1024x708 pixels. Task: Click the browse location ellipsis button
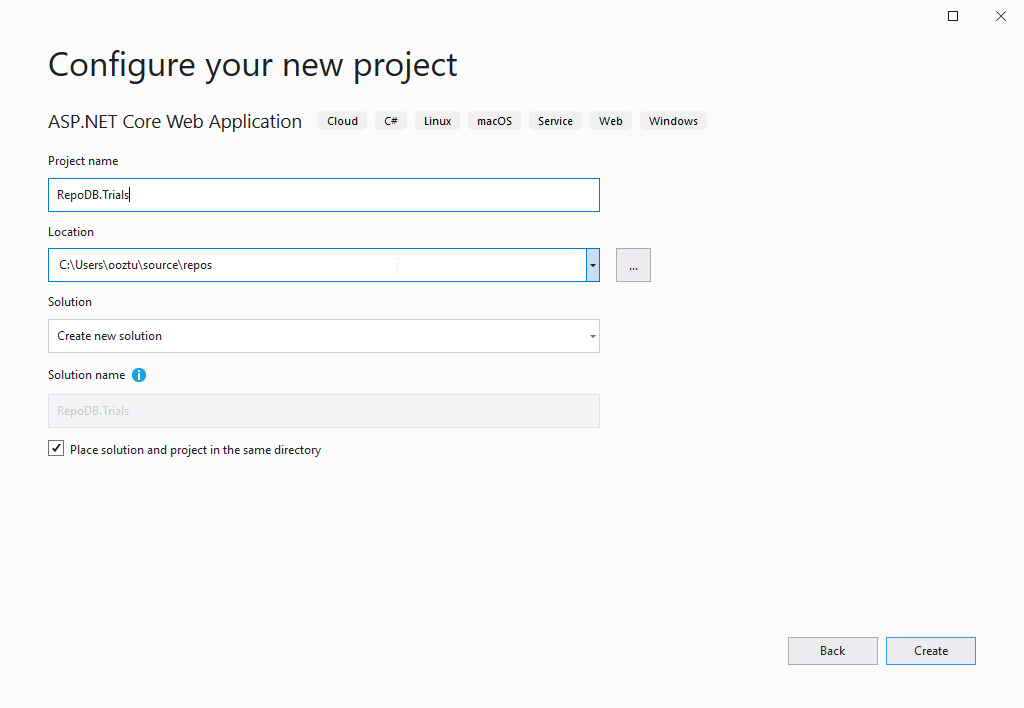pyautogui.click(x=633, y=265)
